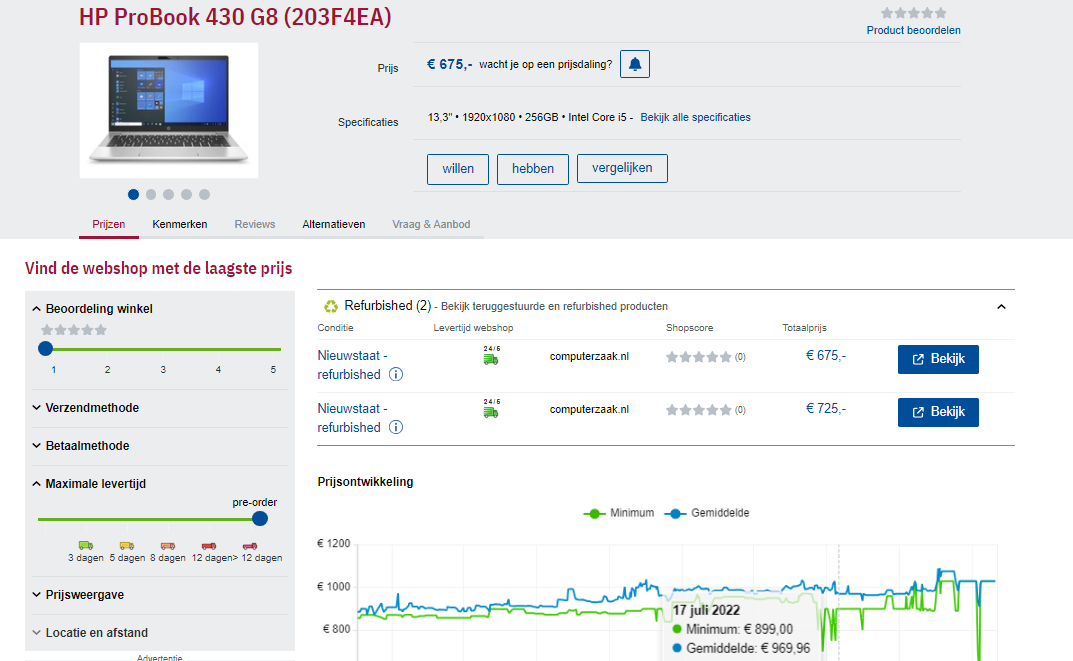Screen dimensions: 1073x661
Task: Select the first image carousel dot
Action: pos(133,194)
